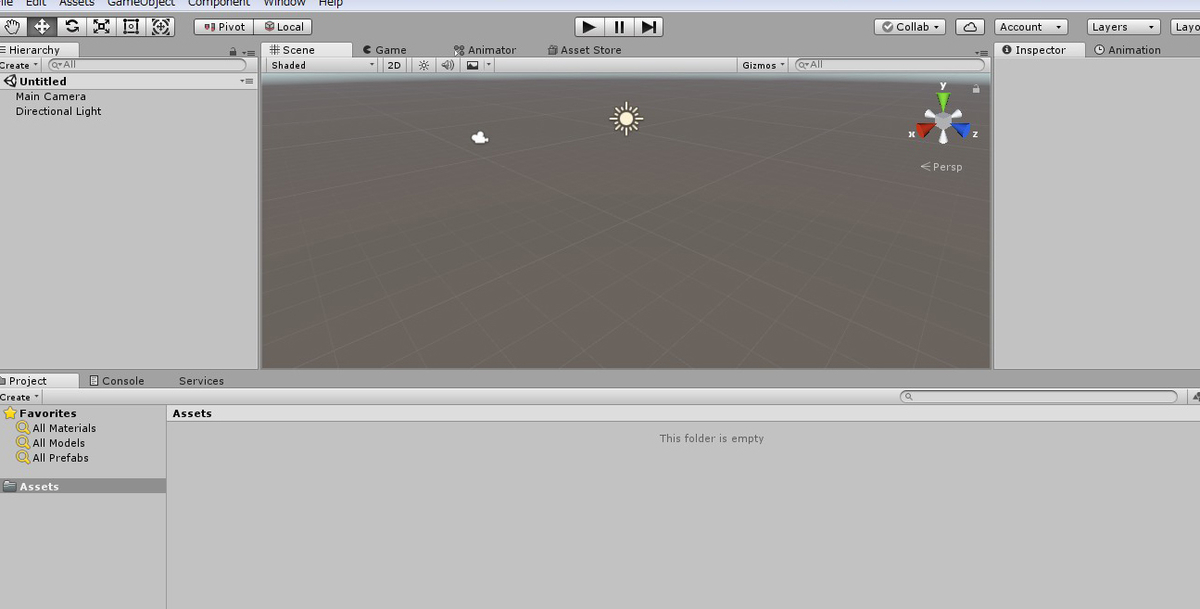Image resolution: width=1200 pixels, height=609 pixels.
Task: Open the Collab dropdown
Action: click(x=911, y=27)
